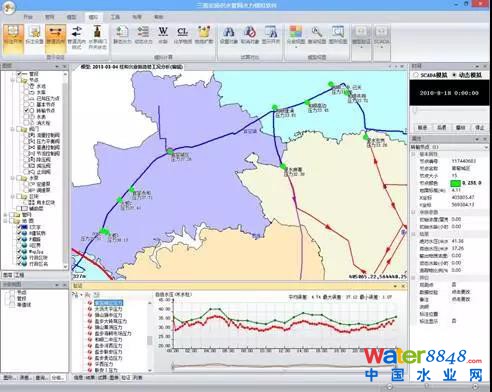This screenshot has width=492, height=392.
Task: Click the green node color swatch
Action: (x=455, y=183)
